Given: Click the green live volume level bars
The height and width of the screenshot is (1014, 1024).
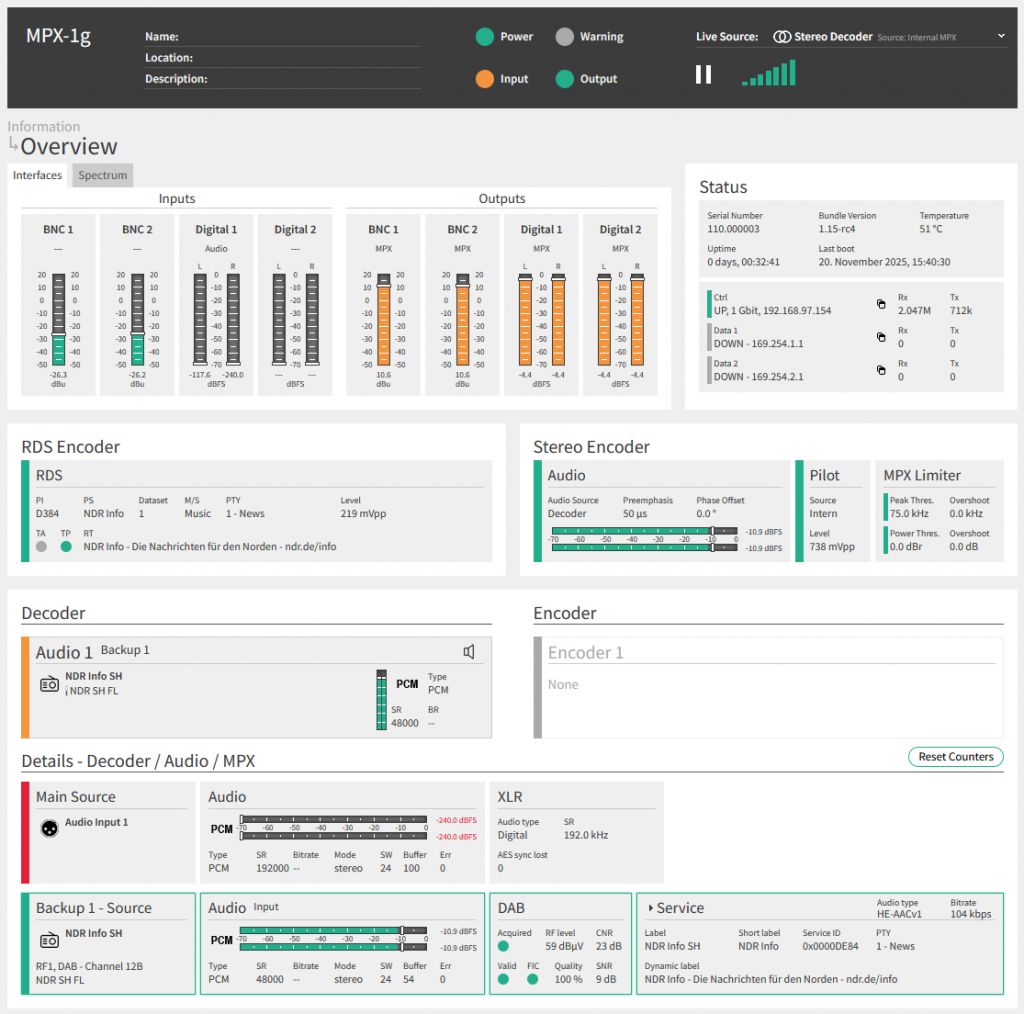Looking at the screenshot, I should (768, 74).
